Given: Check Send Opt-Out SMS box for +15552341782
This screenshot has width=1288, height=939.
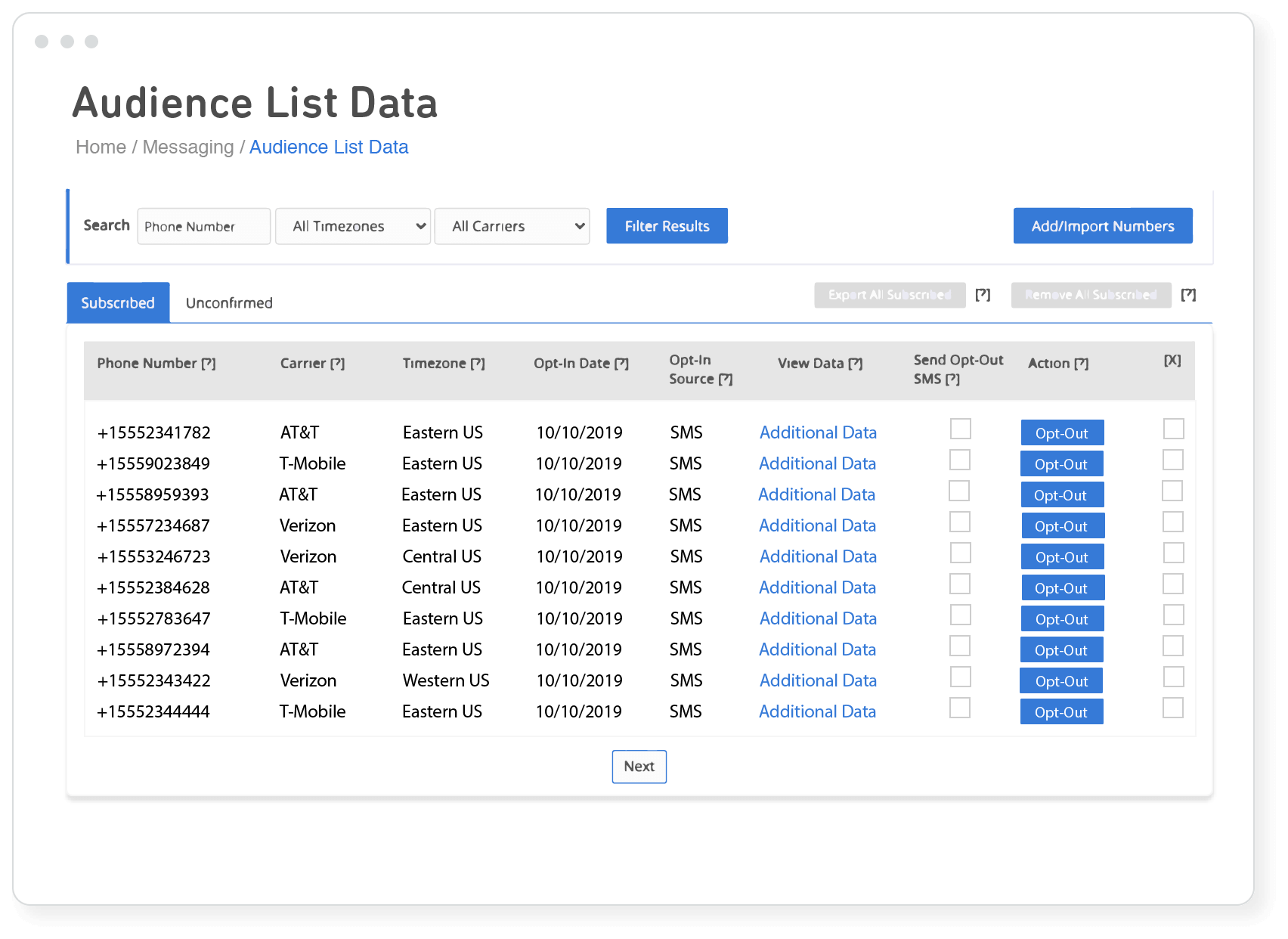Looking at the screenshot, I should pos(961,429).
